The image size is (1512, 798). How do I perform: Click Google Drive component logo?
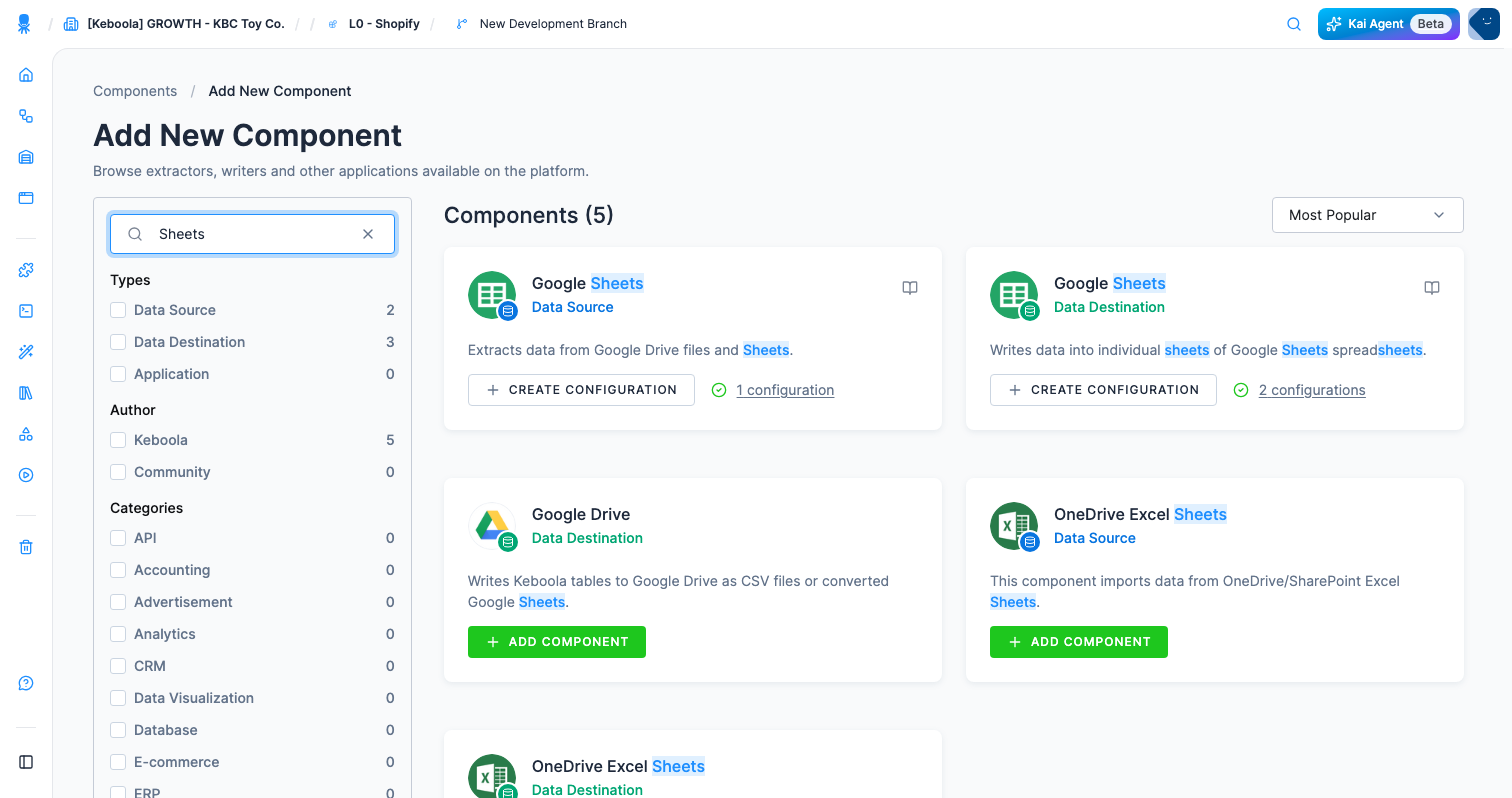pyautogui.click(x=492, y=527)
